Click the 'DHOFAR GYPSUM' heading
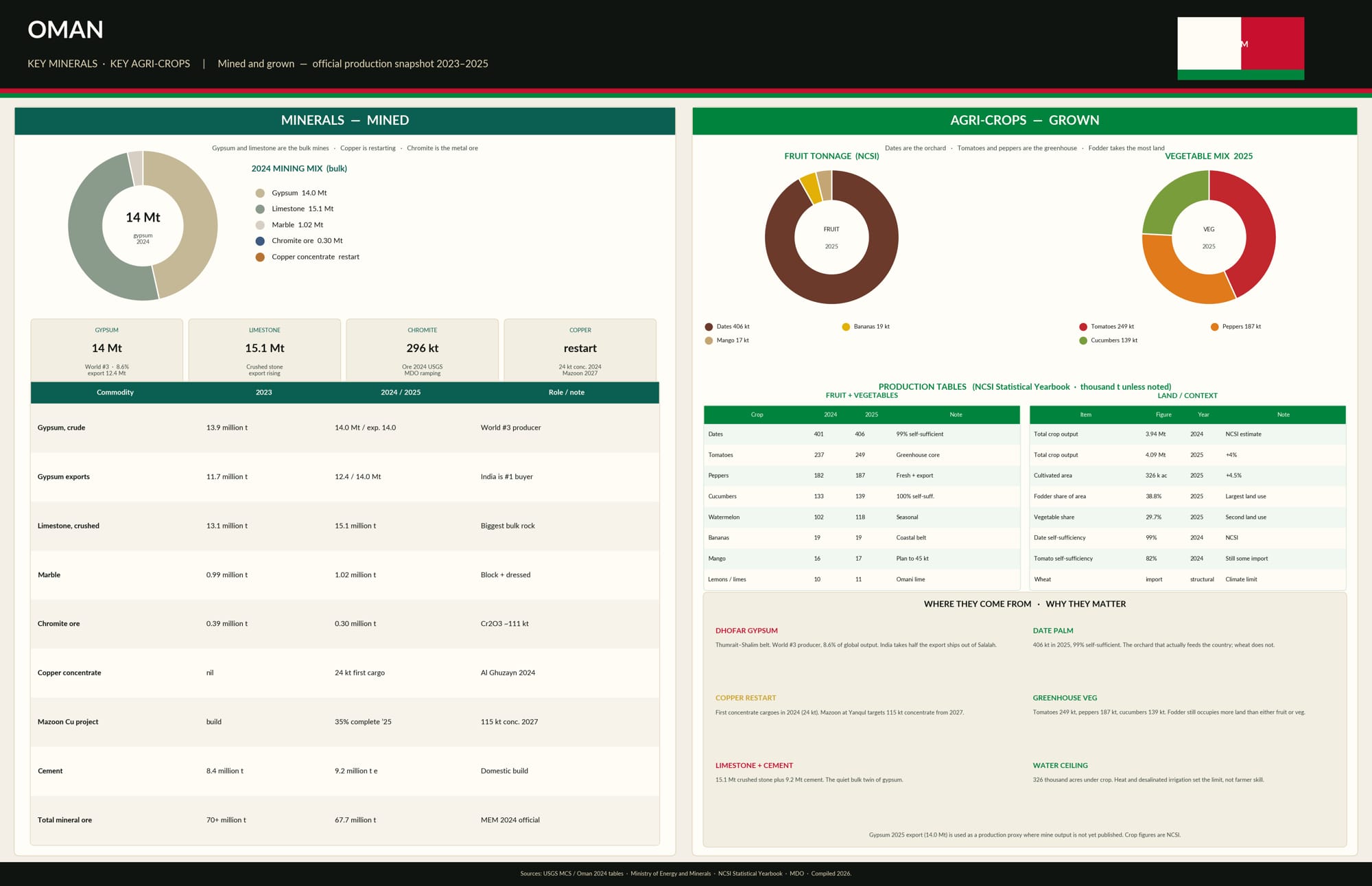Screen dimensions: 1372x886 pos(746,631)
